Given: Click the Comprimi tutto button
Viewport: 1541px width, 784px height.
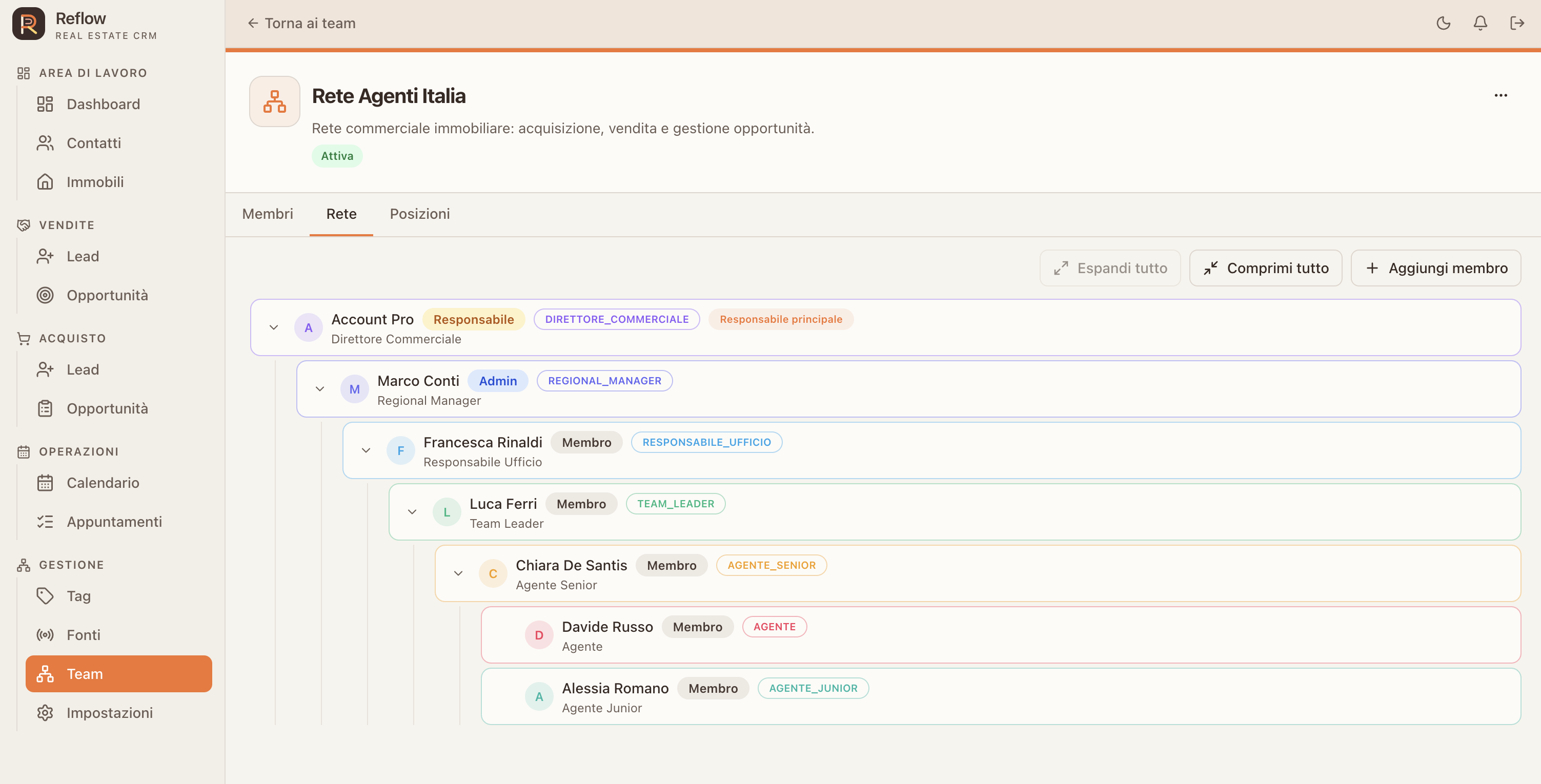Looking at the screenshot, I should (x=1265, y=268).
